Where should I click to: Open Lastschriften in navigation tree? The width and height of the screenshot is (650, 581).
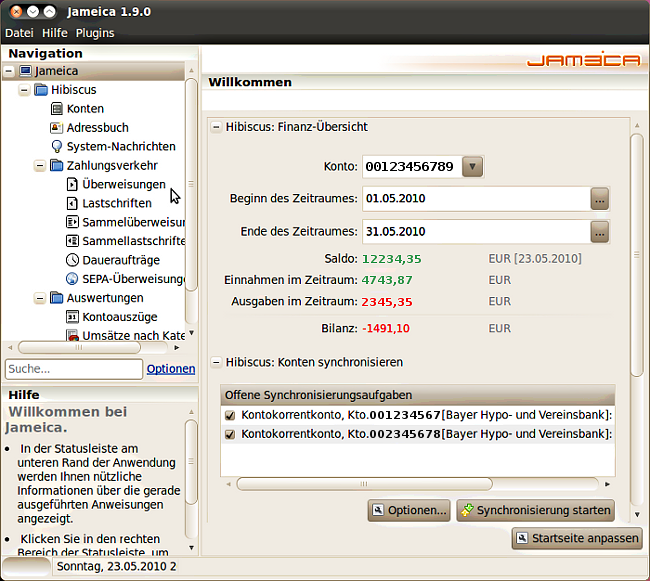pyautogui.click(x=117, y=203)
